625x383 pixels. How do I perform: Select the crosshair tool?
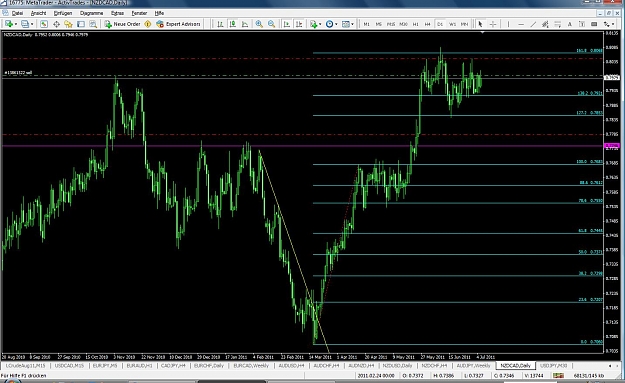[x=493, y=24]
